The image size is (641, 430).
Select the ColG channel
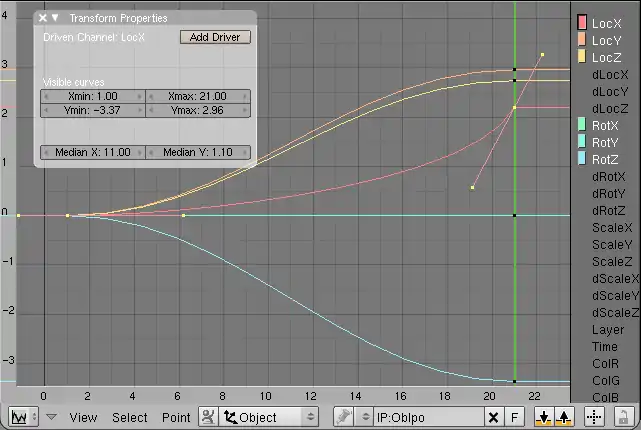tap(606, 381)
